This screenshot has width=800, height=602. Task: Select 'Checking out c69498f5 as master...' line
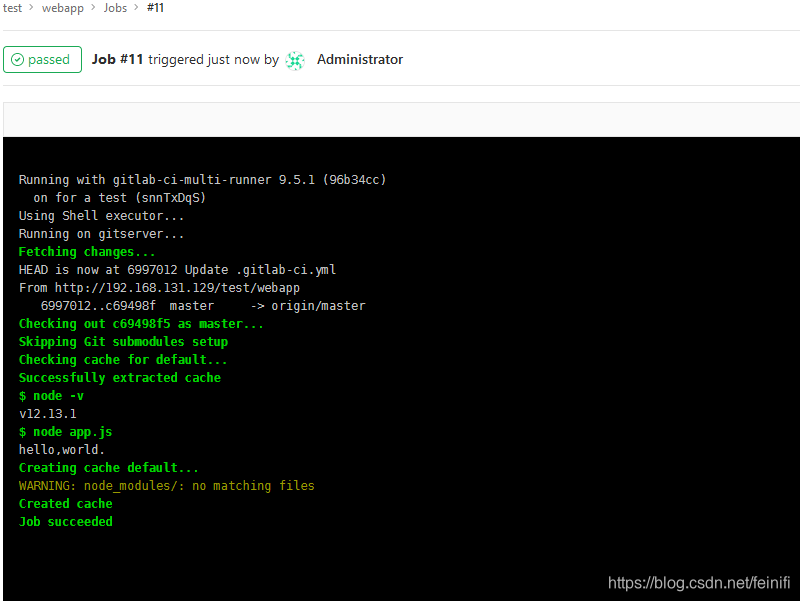coord(141,324)
